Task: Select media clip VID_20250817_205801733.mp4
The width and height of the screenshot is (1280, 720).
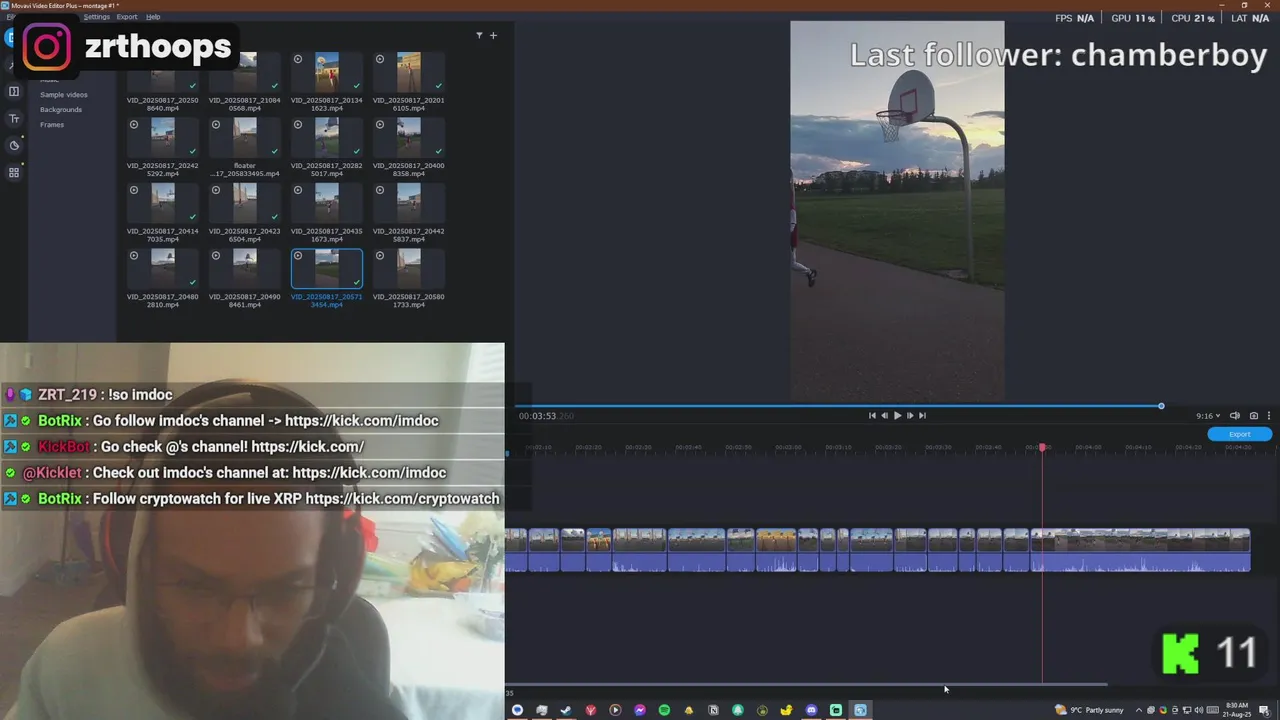Action: [x=409, y=268]
